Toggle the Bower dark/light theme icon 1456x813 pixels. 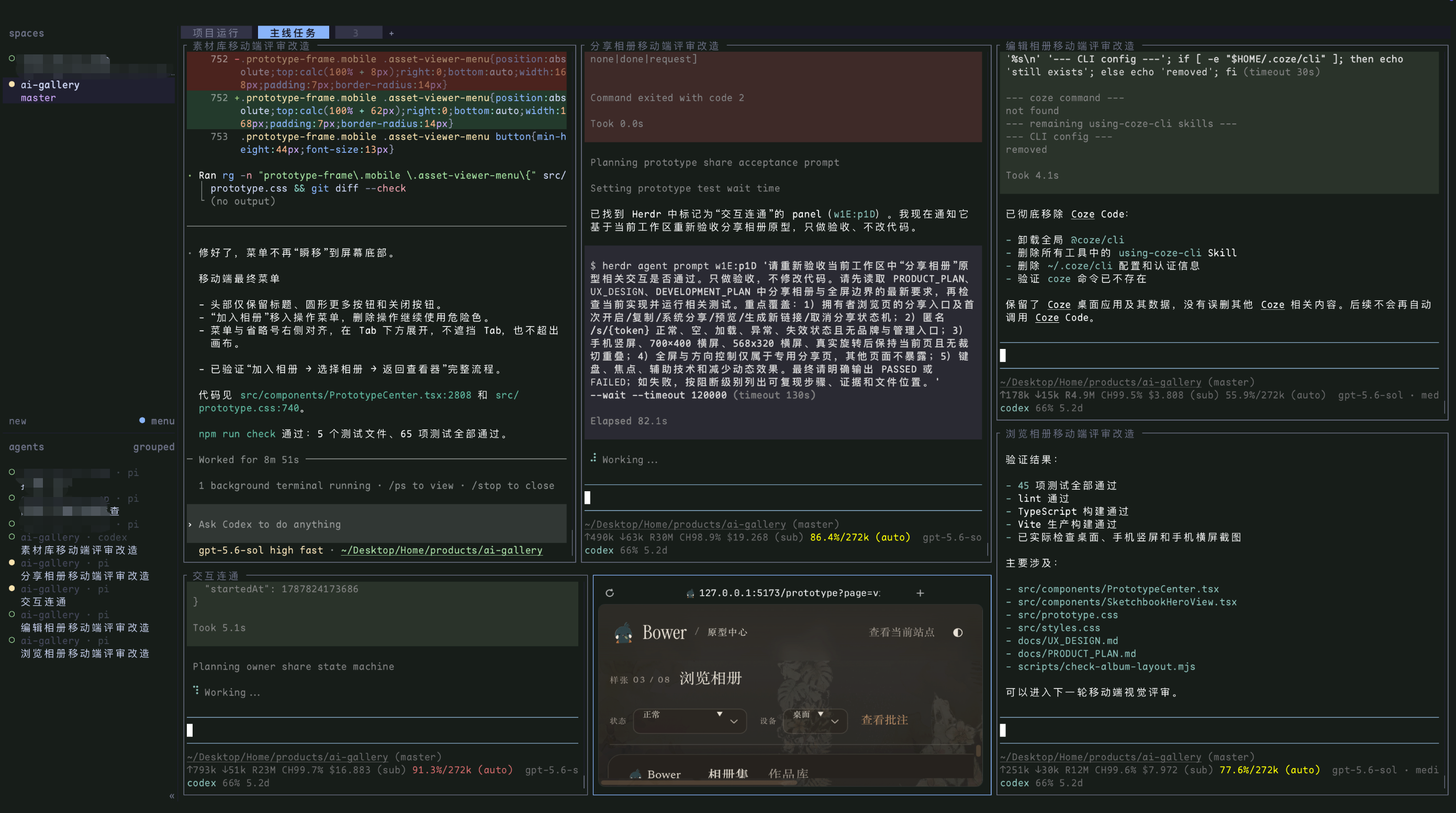957,632
